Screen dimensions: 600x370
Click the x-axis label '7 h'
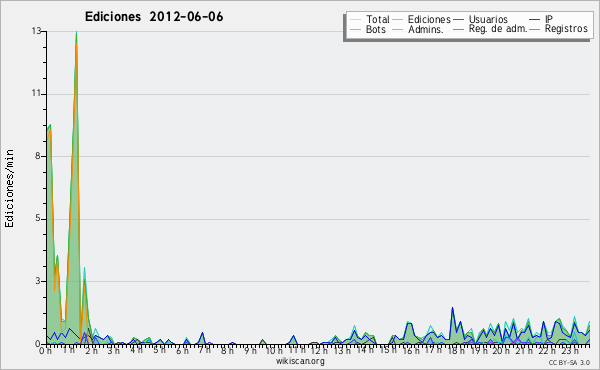(x=204, y=350)
